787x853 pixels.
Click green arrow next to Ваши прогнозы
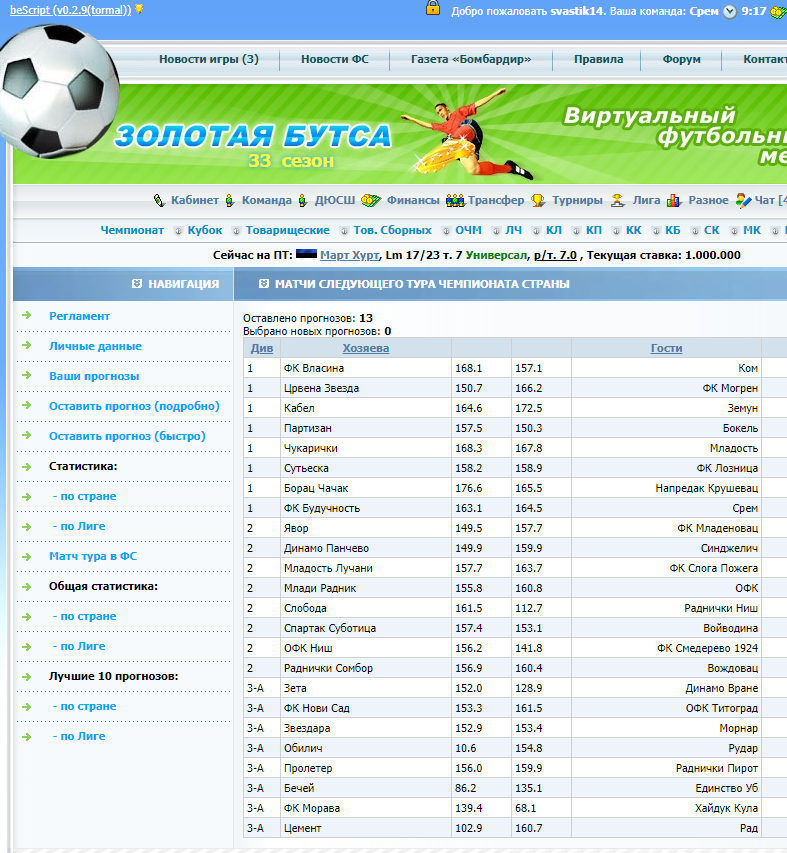(x=26, y=375)
